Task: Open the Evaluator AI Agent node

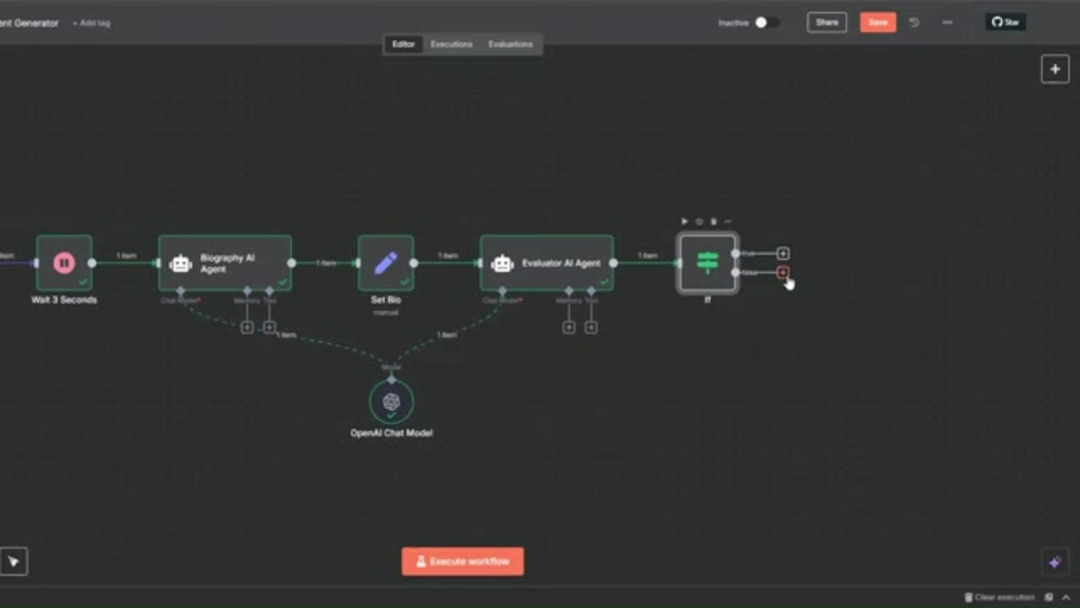Action: [x=546, y=263]
